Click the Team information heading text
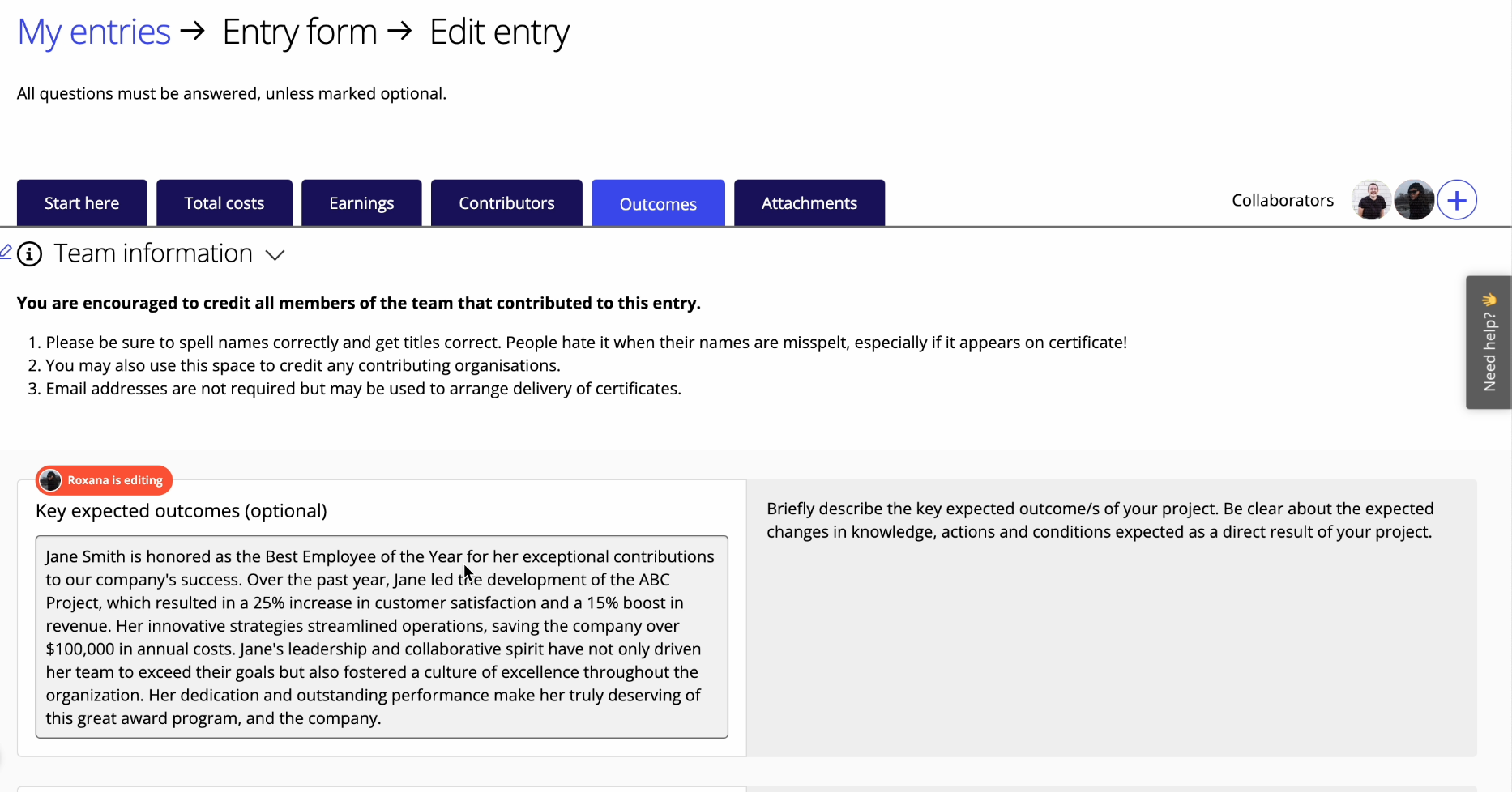Viewport: 1512px width, 792px height. tap(153, 253)
